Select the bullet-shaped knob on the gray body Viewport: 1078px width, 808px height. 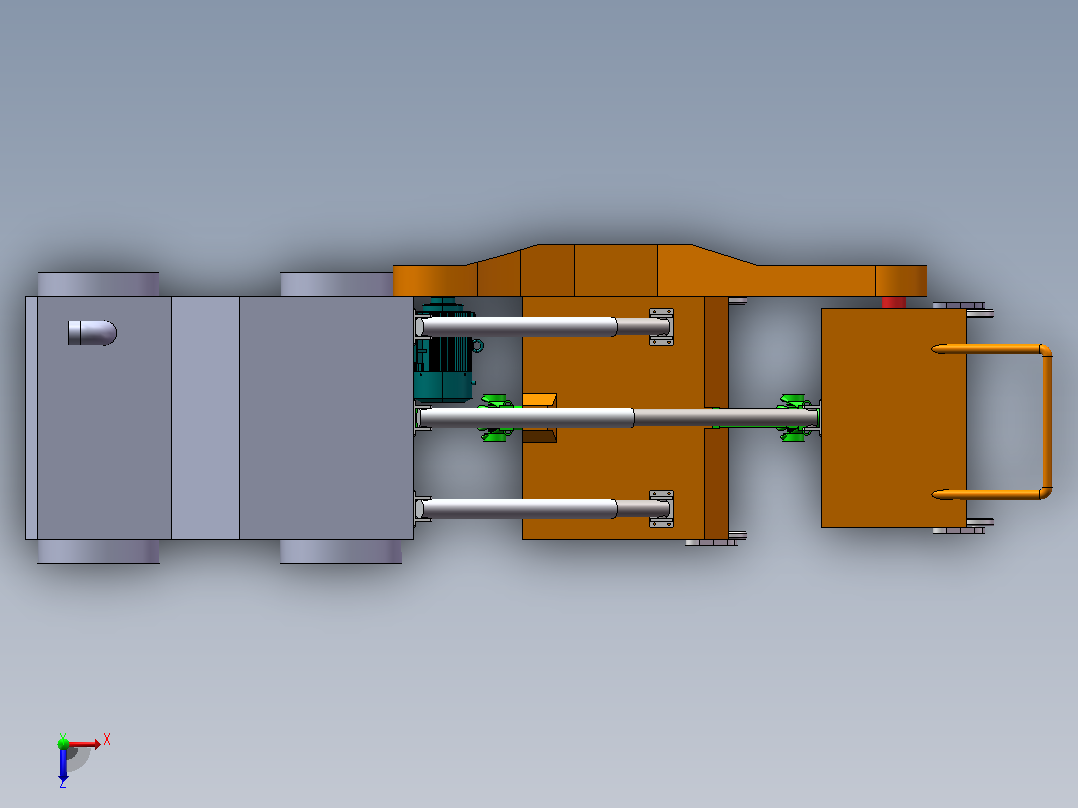[92, 333]
